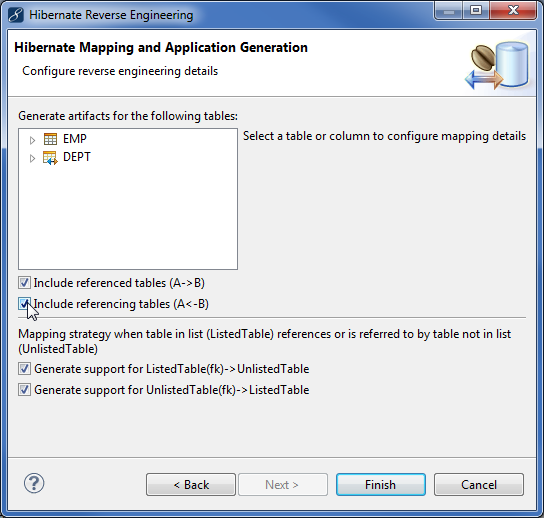Click the database wizard banner image
The width and height of the screenshot is (544, 518).
pyautogui.click(x=497, y=65)
